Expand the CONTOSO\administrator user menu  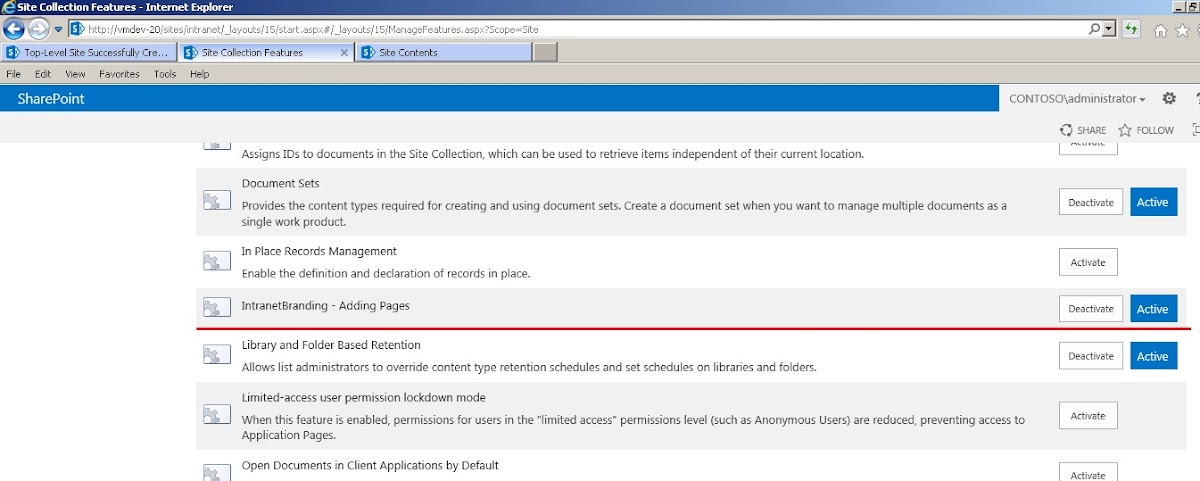click(1077, 99)
